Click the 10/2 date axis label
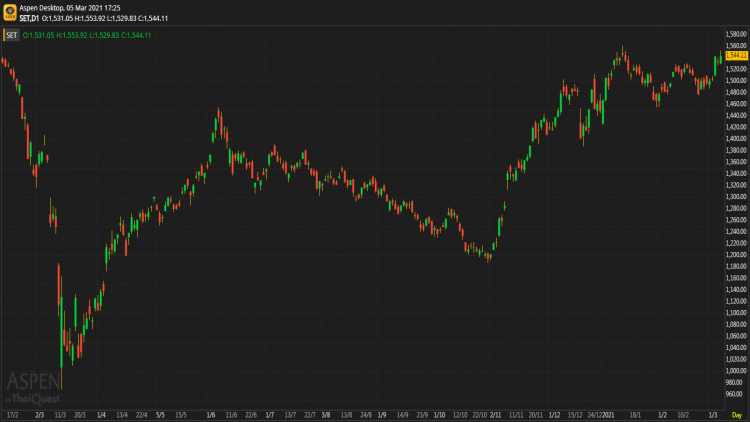750x422 pixels. 683,415
